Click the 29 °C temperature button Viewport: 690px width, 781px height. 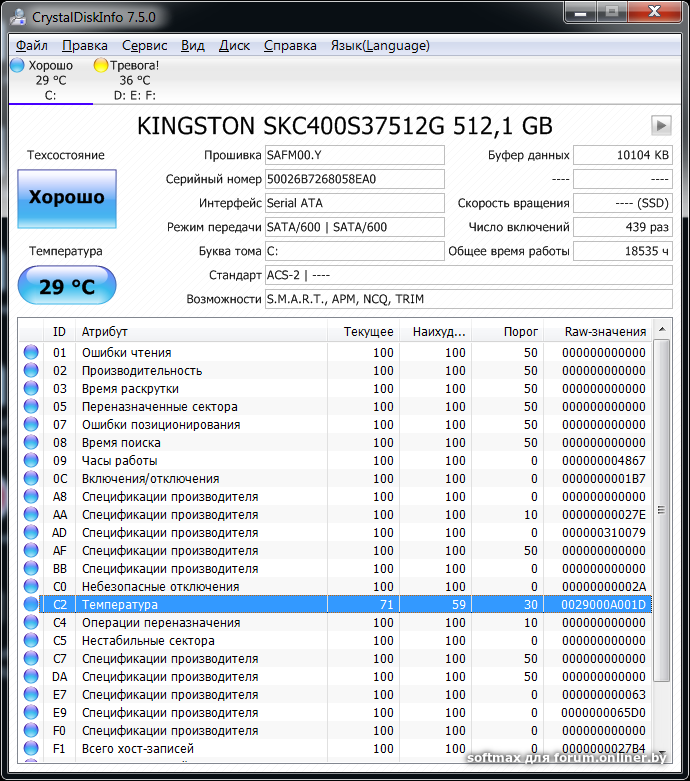click(x=67, y=287)
